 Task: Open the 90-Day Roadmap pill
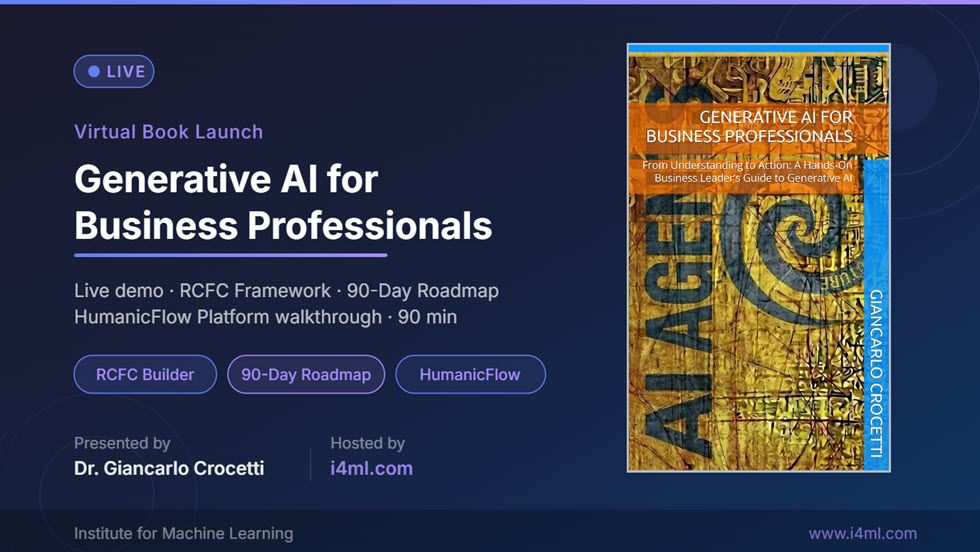pos(306,374)
